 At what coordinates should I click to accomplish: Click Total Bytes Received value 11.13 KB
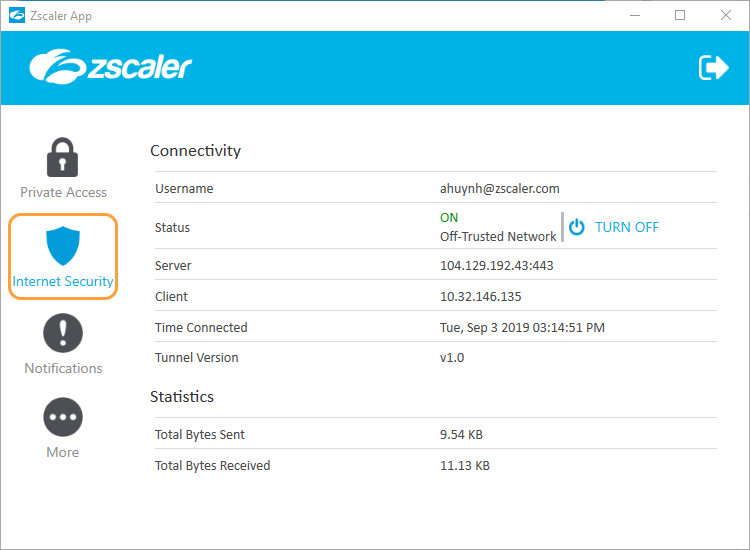coord(464,466)
